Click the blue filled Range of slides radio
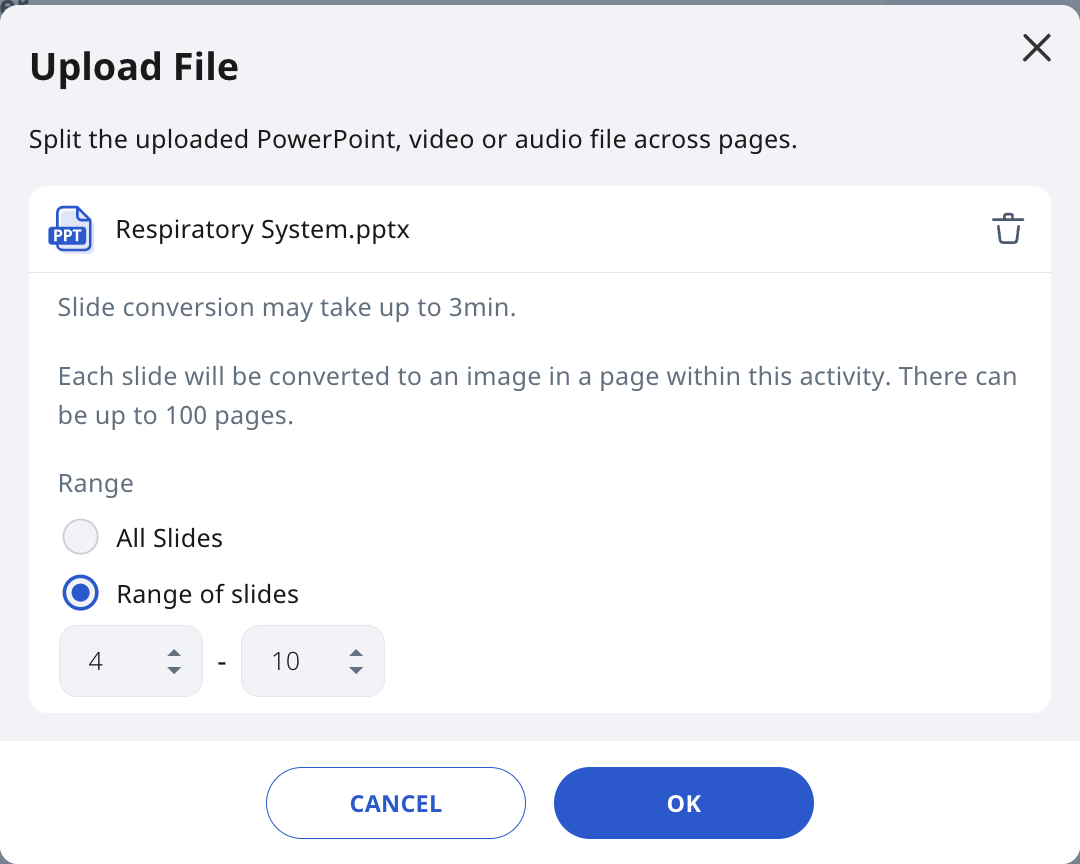Screen dimensions: 1080x864 click(x=80, y=593)
